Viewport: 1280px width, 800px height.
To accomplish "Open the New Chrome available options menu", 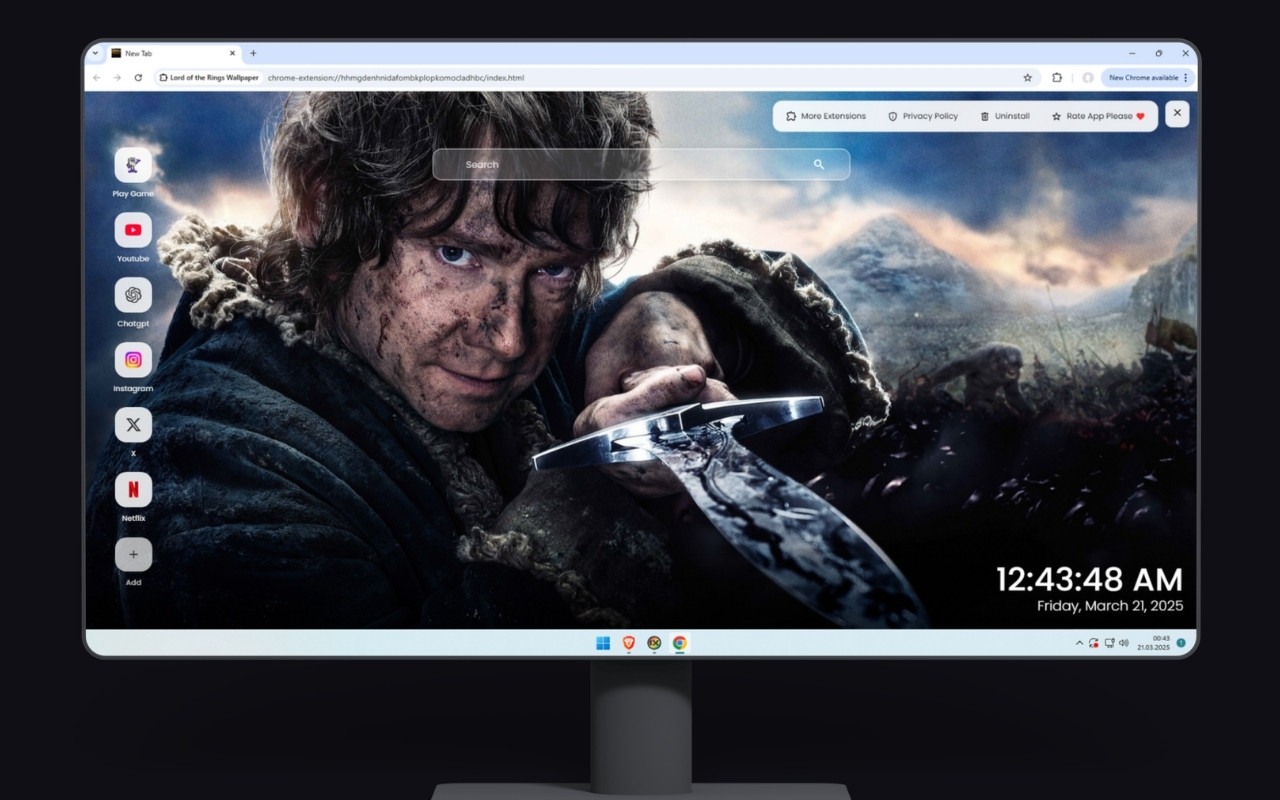I will click(x=1186, y=77).
